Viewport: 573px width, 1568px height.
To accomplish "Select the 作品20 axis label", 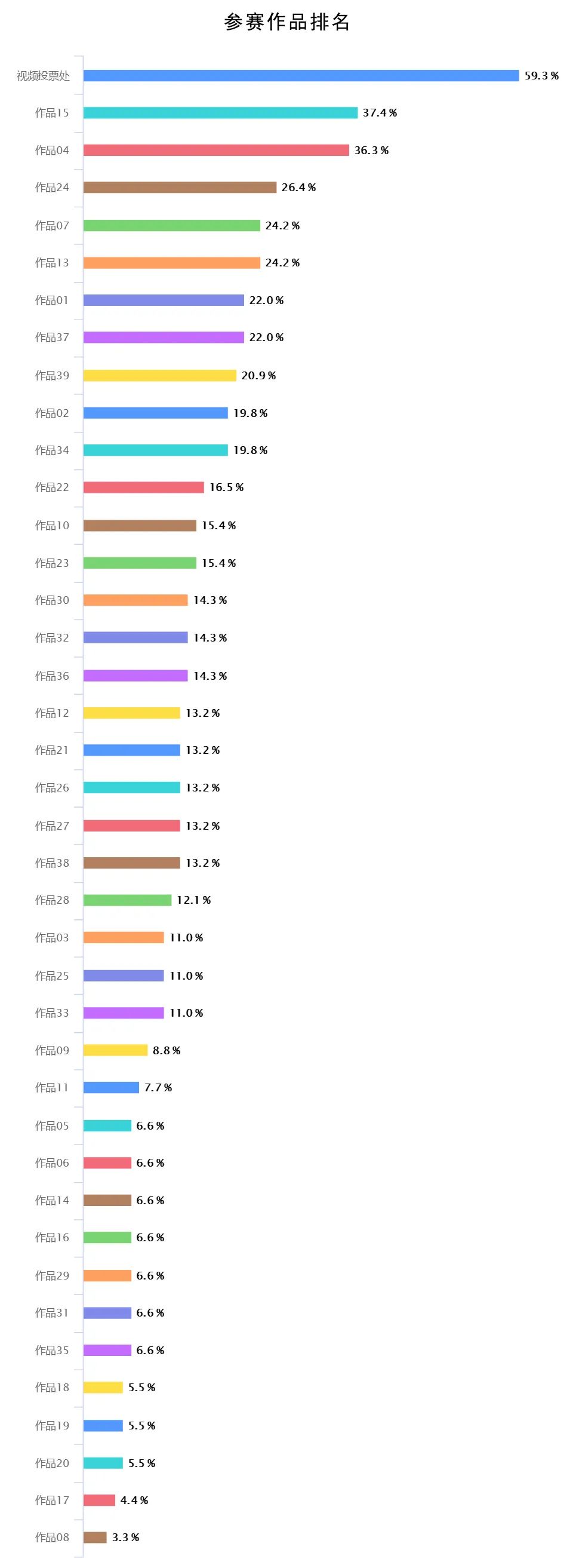I will coord(52,1463).
